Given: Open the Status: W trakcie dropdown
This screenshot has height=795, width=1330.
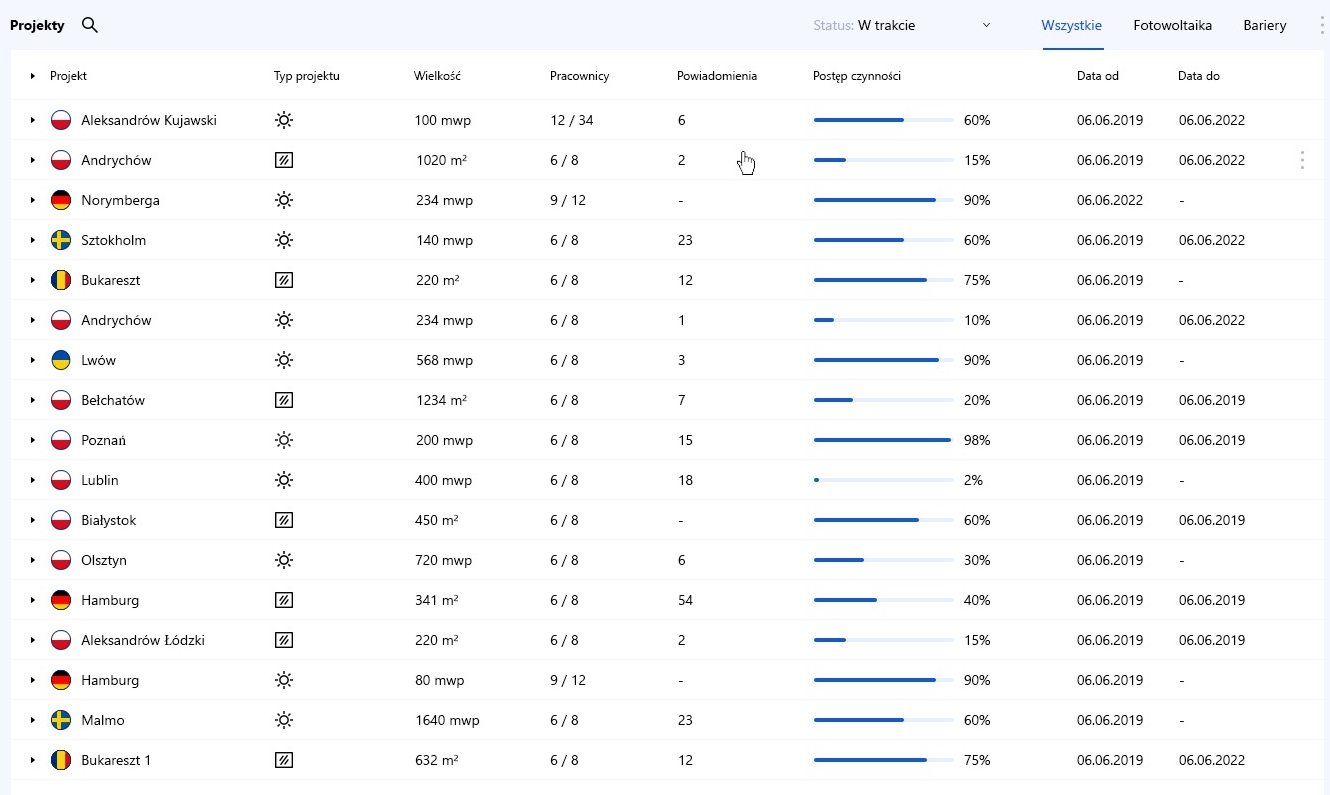Looking at the screenshot, I should point(902,26).
